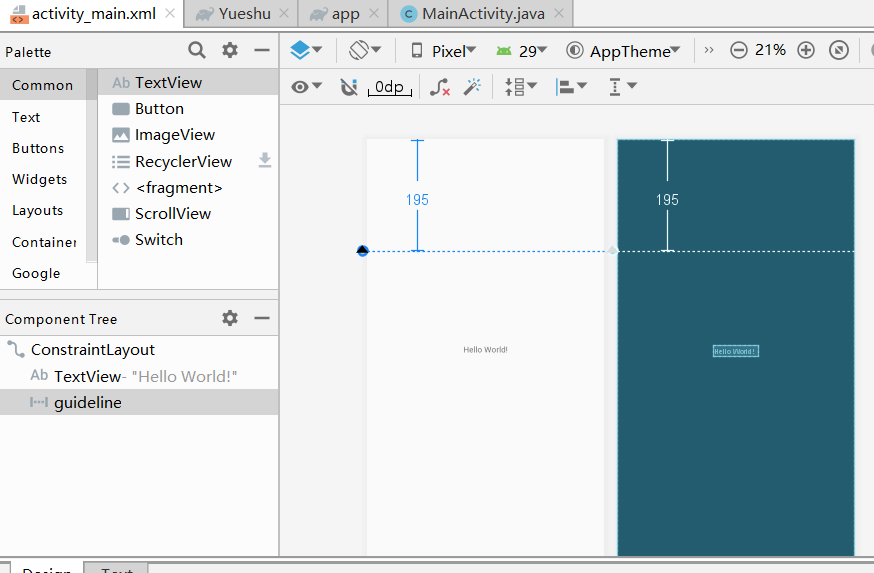
Task: Toggle guideline type arrow handle
Action: click(x=362, y=251)
